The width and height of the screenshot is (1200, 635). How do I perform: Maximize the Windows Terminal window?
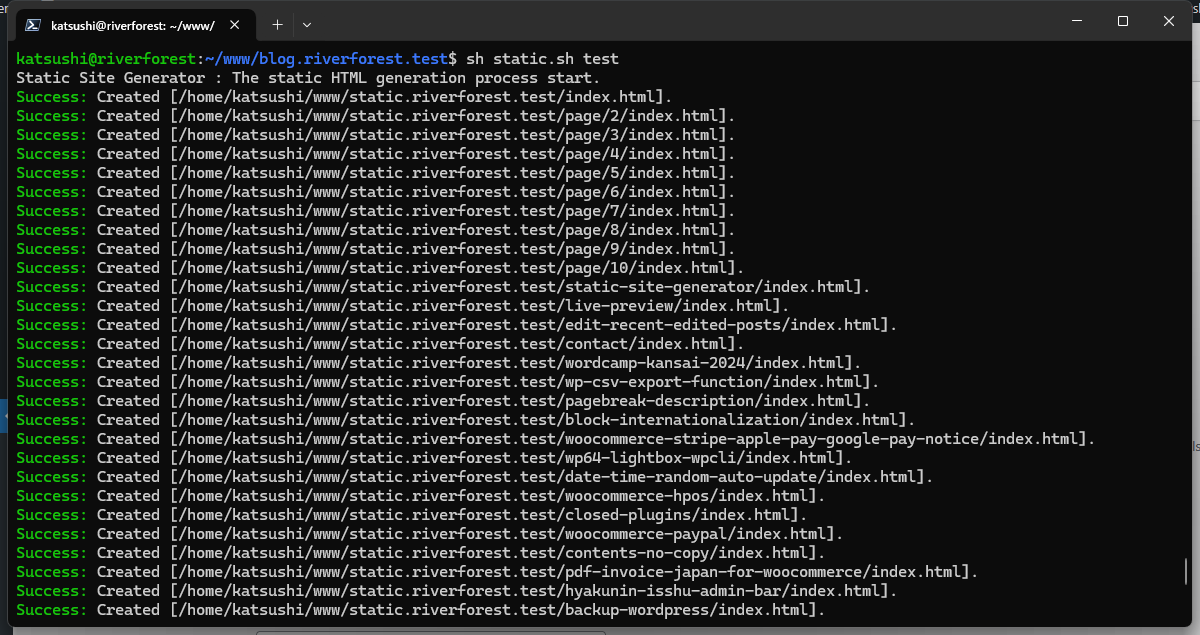1122,21
